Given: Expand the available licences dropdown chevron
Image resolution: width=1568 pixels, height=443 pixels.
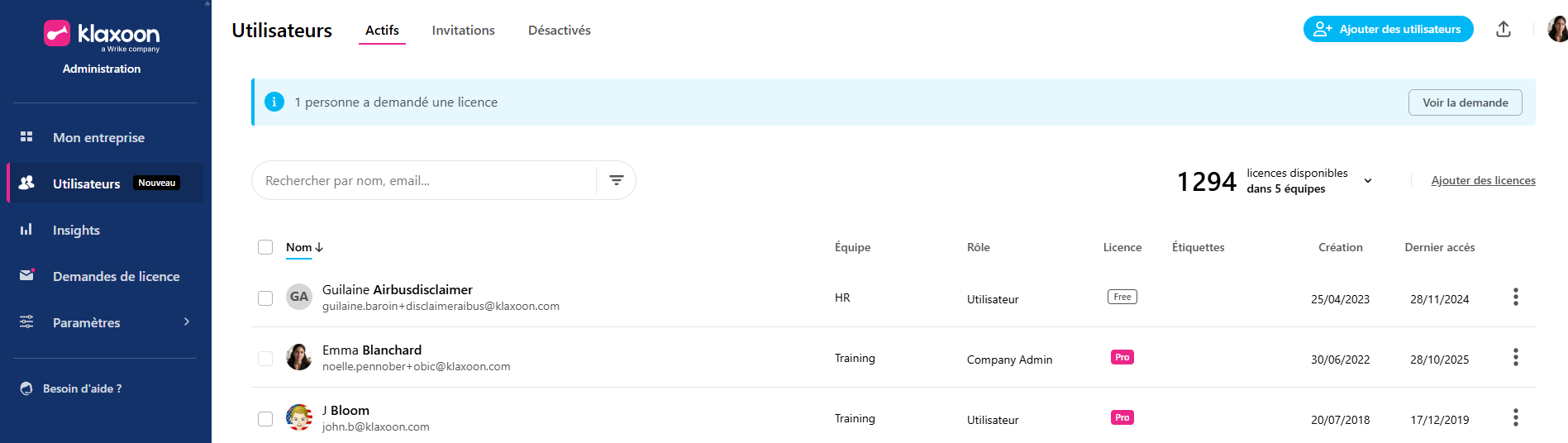Looking at the screenshot, I should click(1368, 181).
